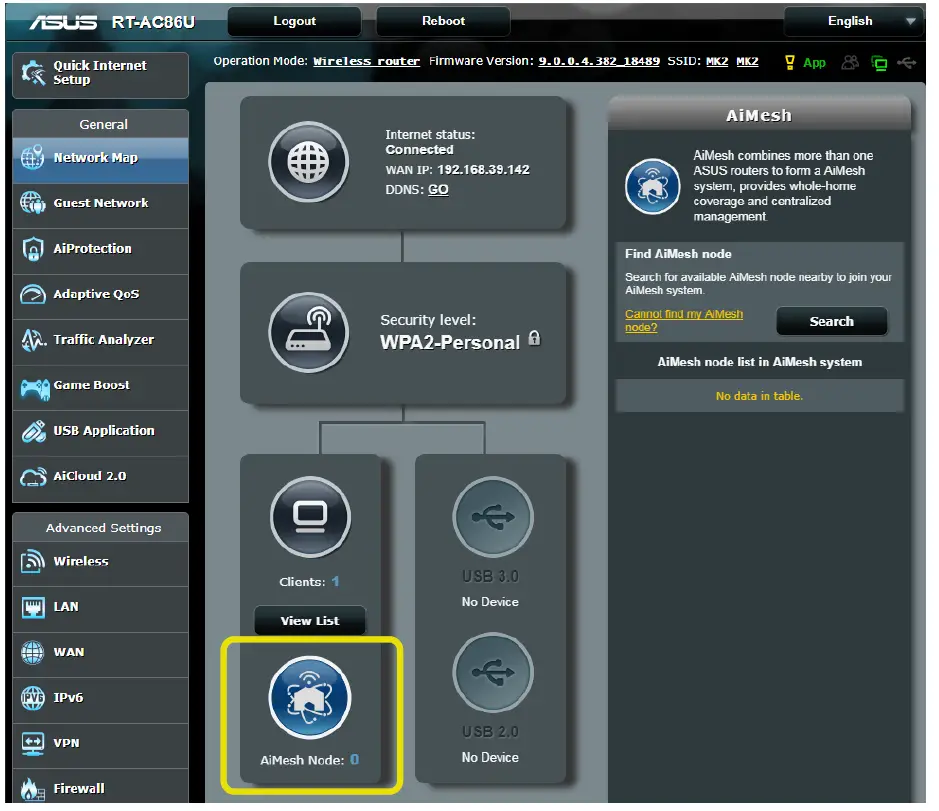Click 'AiMesh node list in AiMesh system' header
Viewport: 939px width, 811px height.
pos(759,362)
